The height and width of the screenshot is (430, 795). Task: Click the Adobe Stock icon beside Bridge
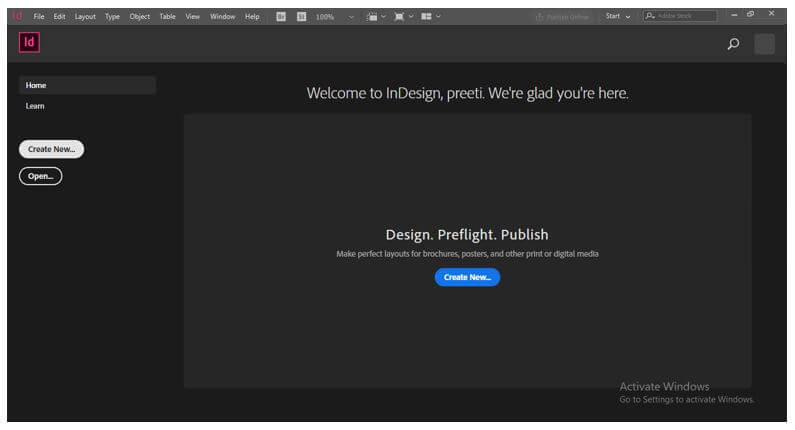(x=302, y=17)
